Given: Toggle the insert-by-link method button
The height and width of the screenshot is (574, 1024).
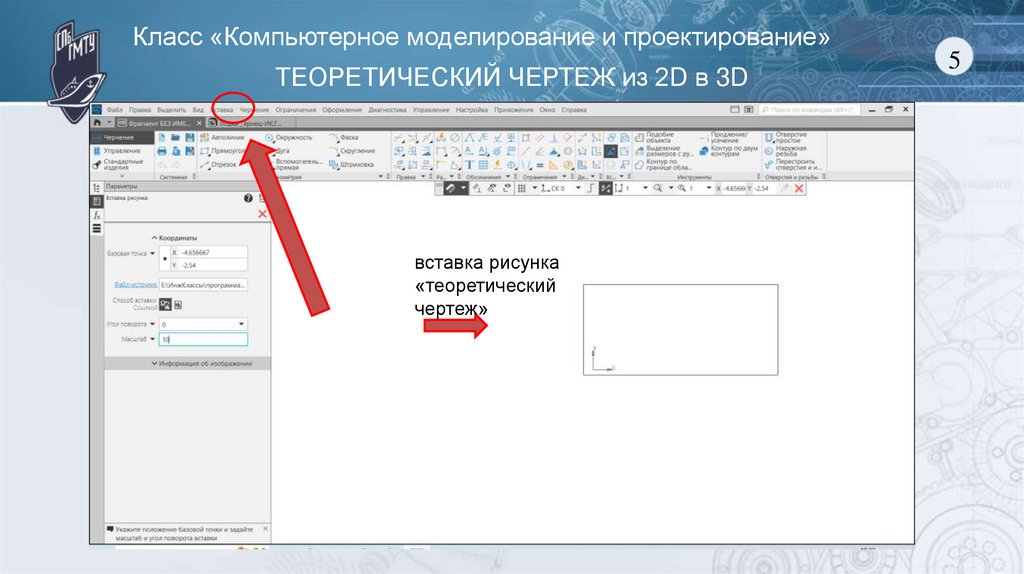Looking at the screenshot, I should click(166, 304).
